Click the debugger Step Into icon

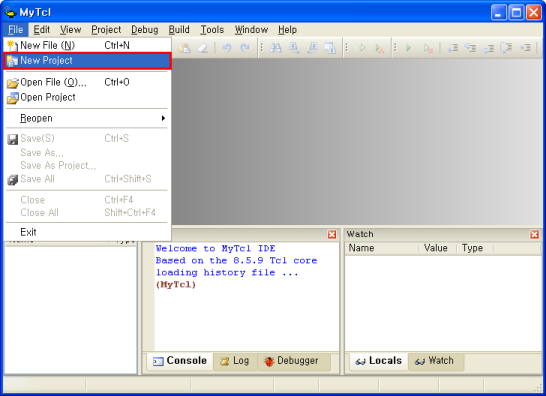(x=452, y=48)
